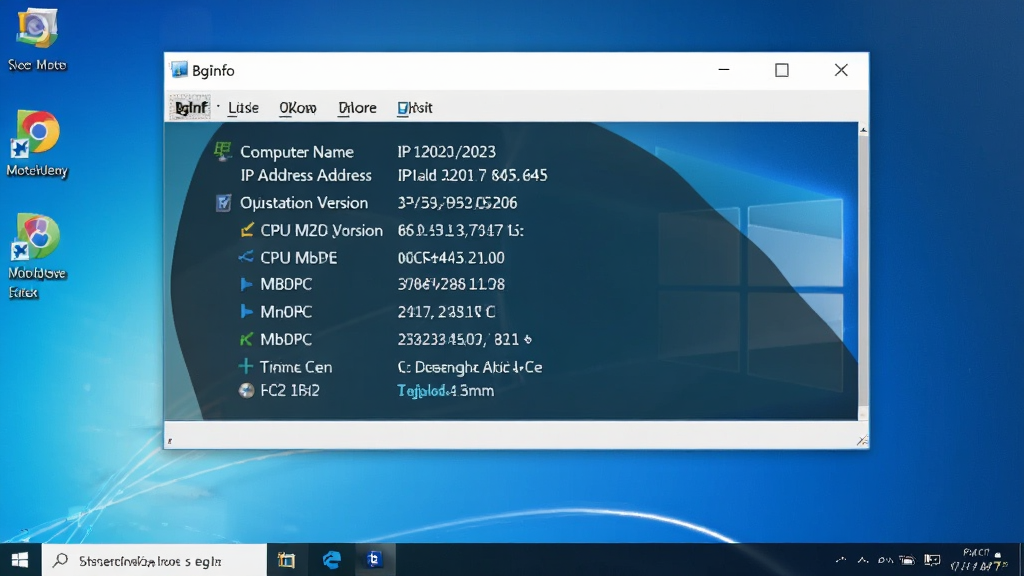
Task: Click the green K icon beside MbDPC
Action: point(246,339)
